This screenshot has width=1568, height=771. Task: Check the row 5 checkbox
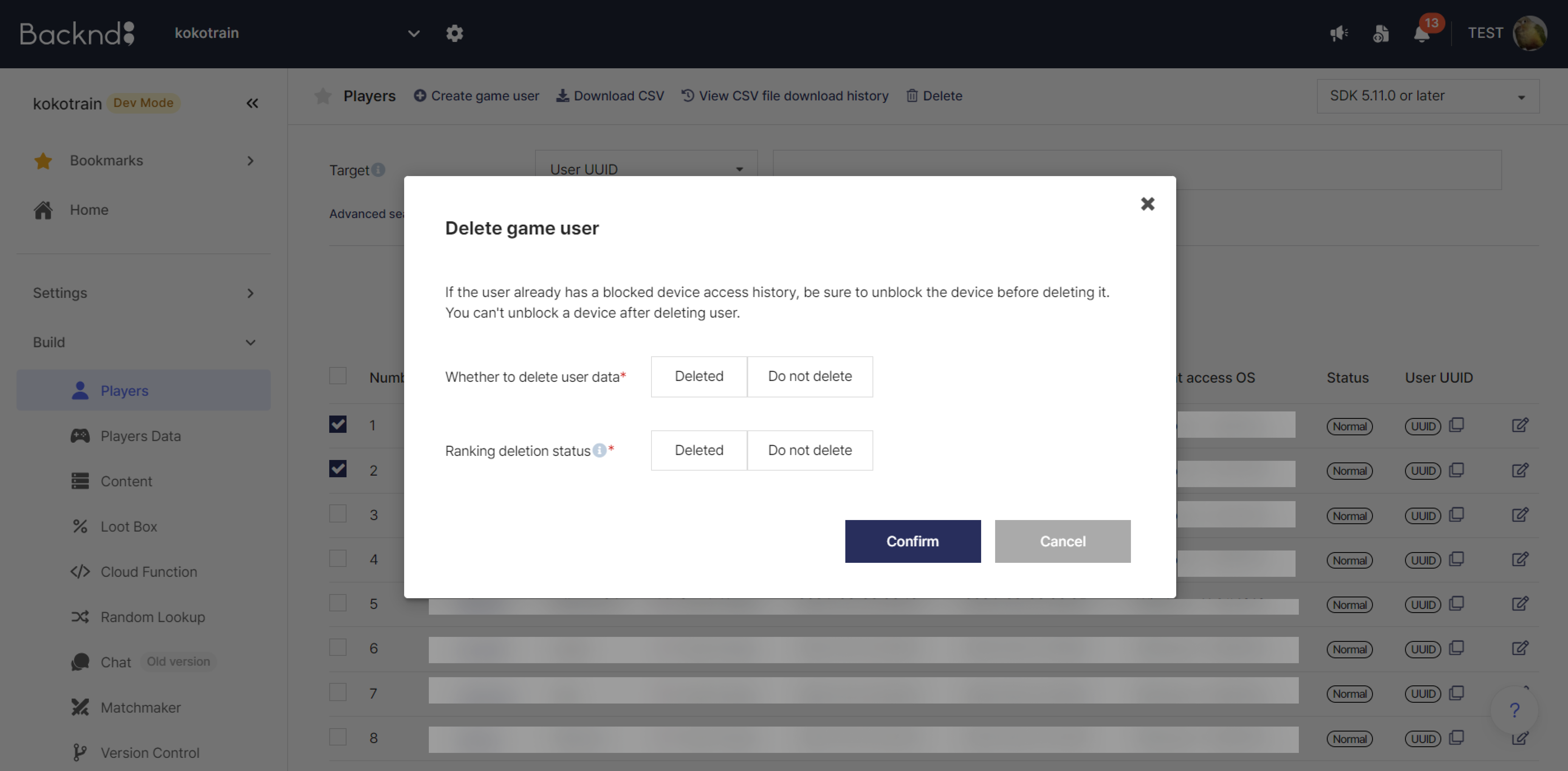338,603
